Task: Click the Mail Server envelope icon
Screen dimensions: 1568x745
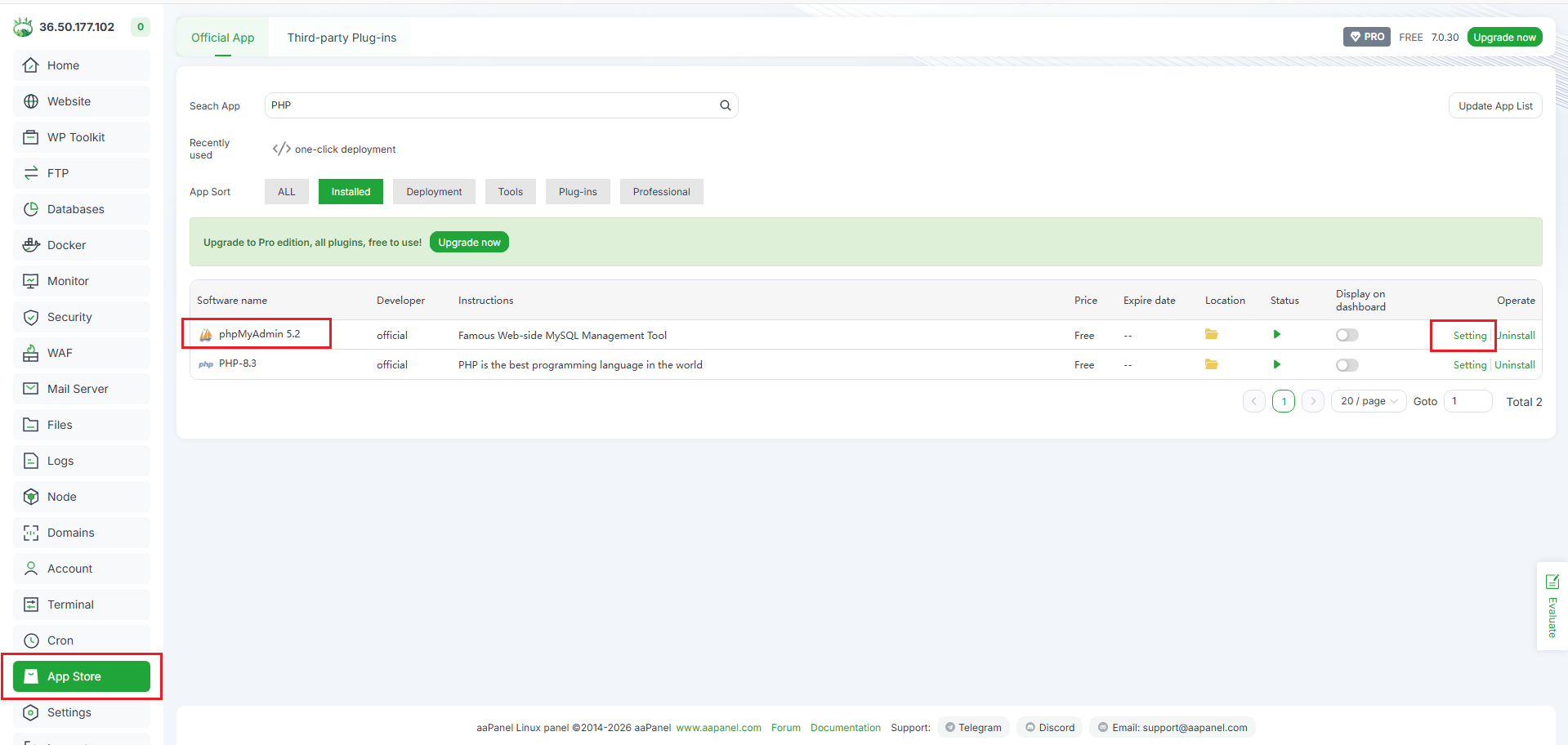Action: [x=31, y=389]
